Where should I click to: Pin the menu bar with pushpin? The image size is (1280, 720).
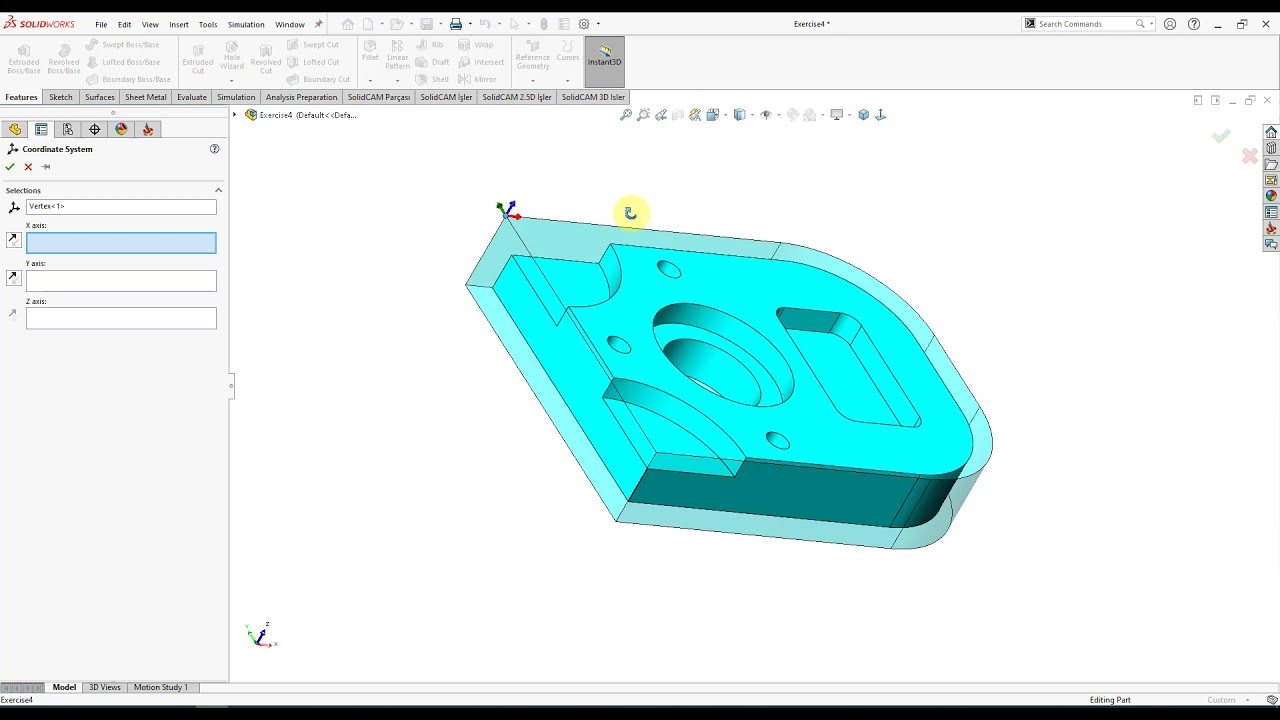[x=319, y=24]
